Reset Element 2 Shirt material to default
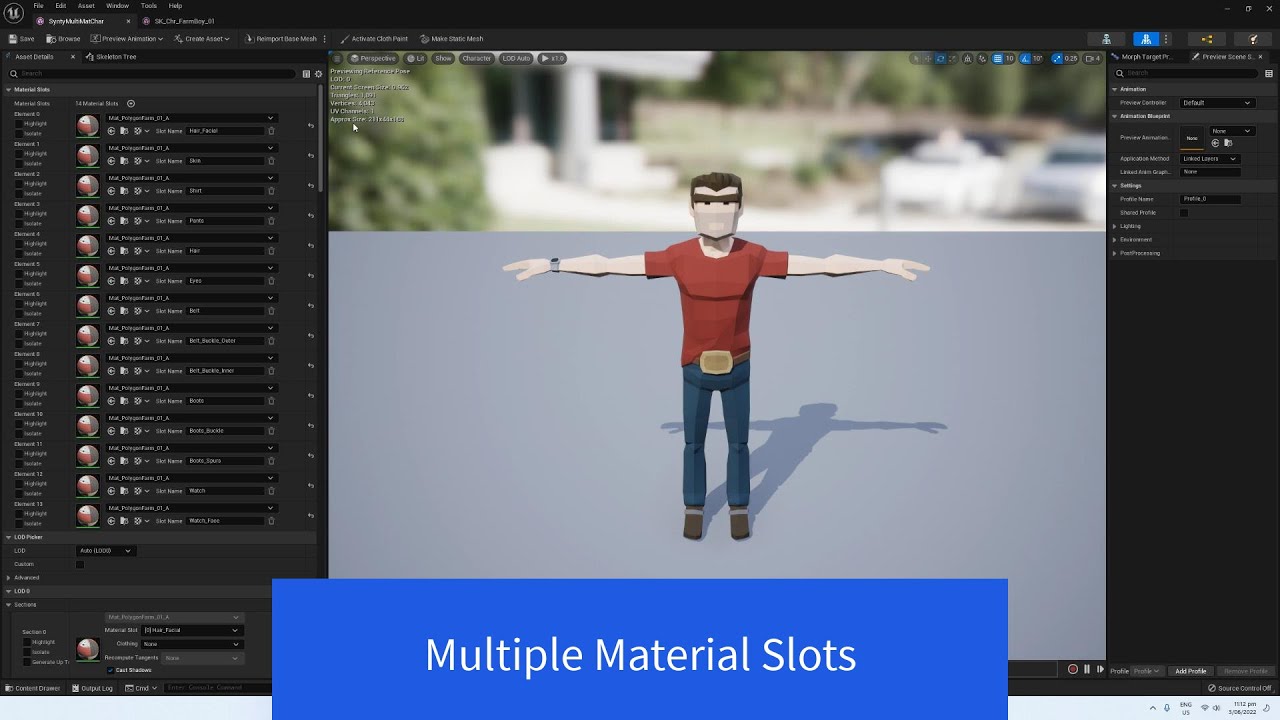This screenshot has height=720, width=1280. [x=310, y=185]
